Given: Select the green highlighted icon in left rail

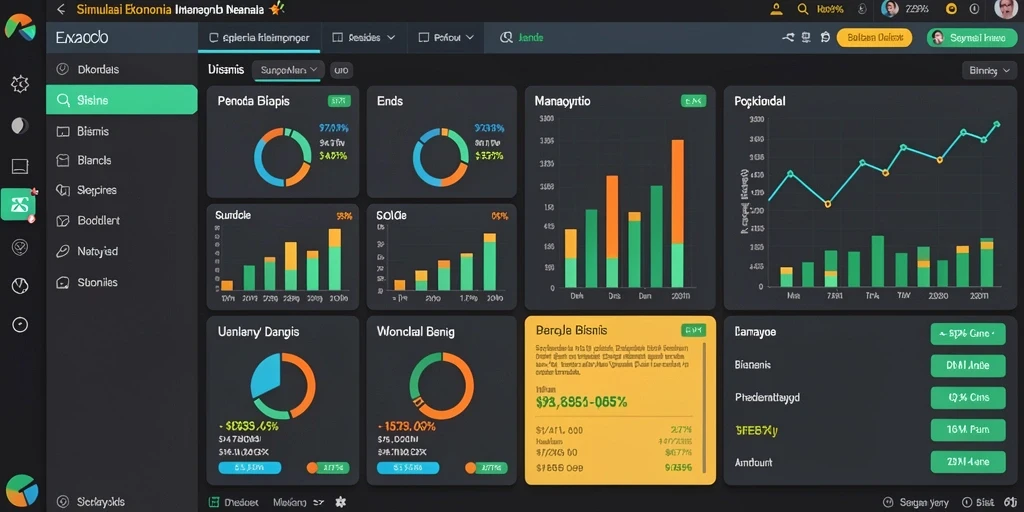Looking at the screenshot, I should click(18, 204).
